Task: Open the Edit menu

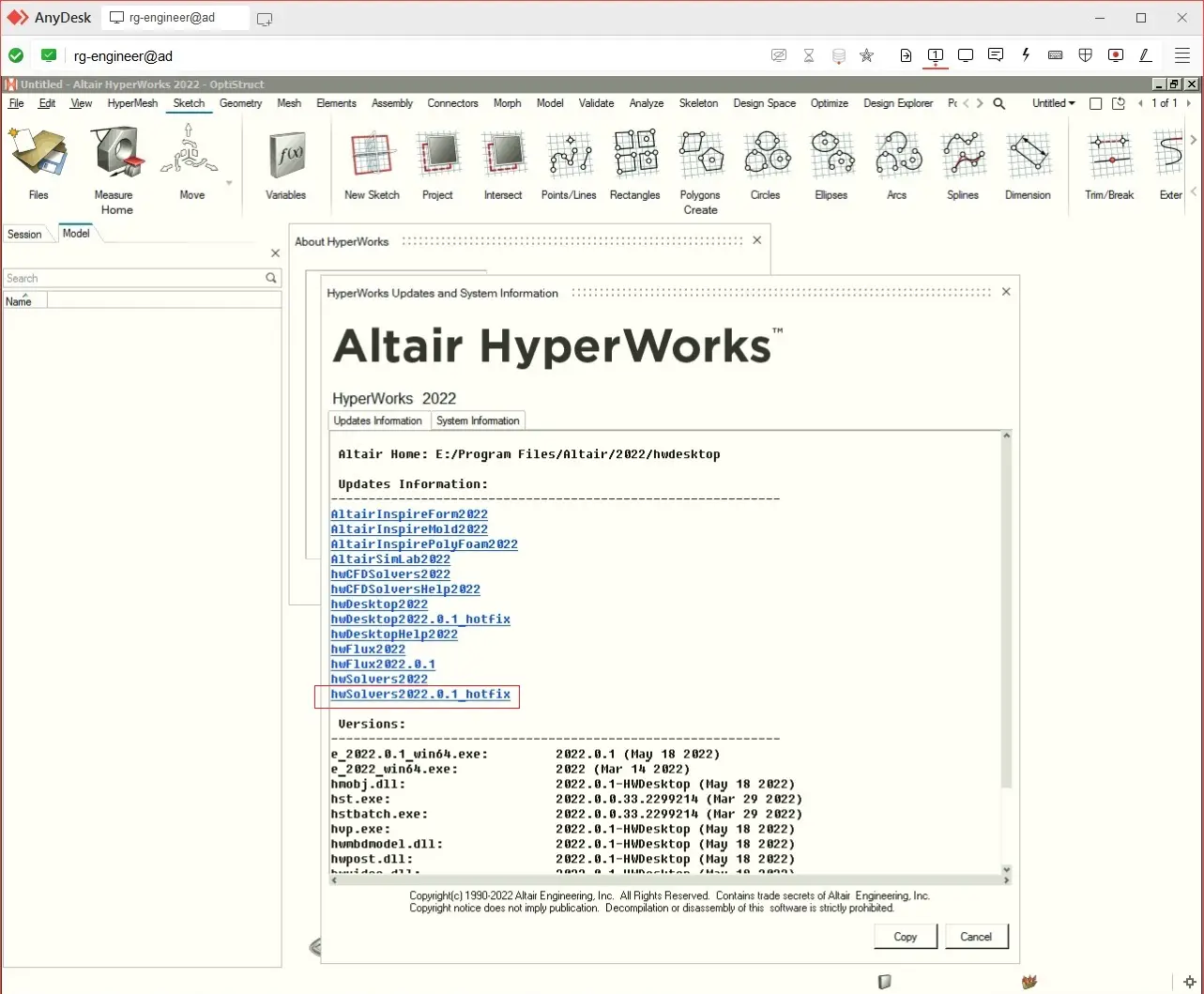Action: click(x=47, y=103)
